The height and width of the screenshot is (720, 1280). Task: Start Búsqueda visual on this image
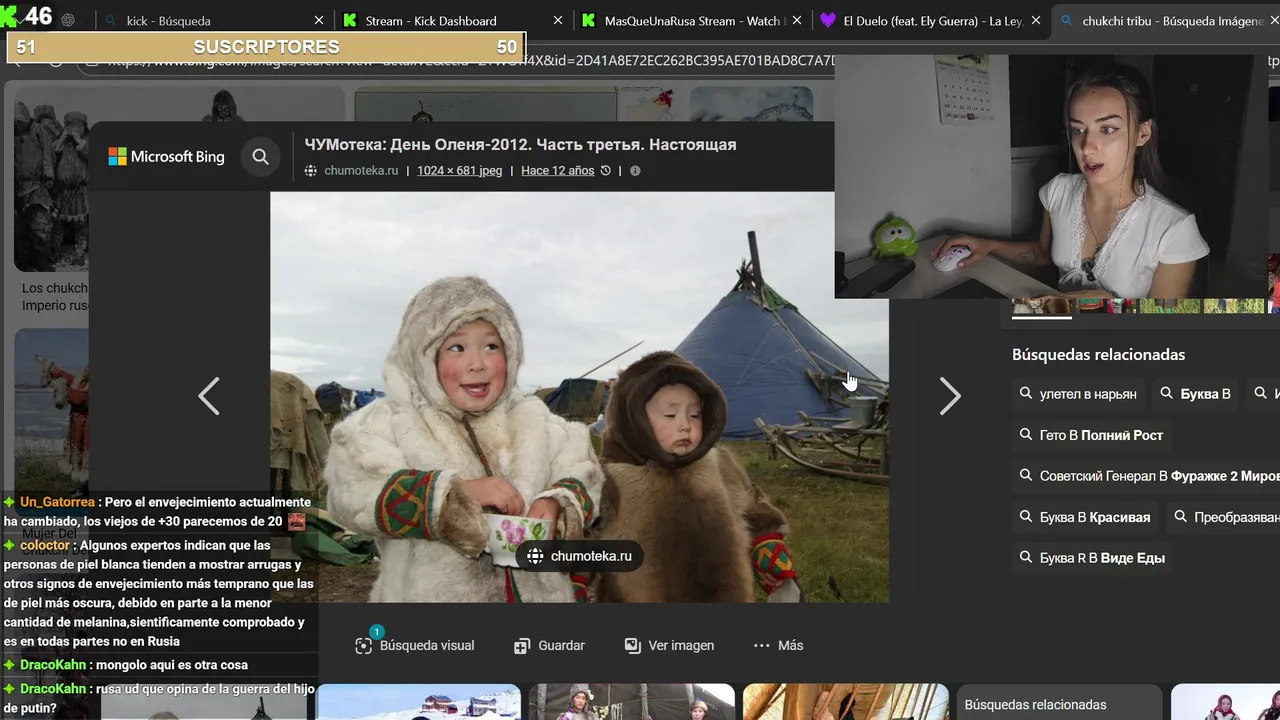pyautogui.click(x=415, y=645)
